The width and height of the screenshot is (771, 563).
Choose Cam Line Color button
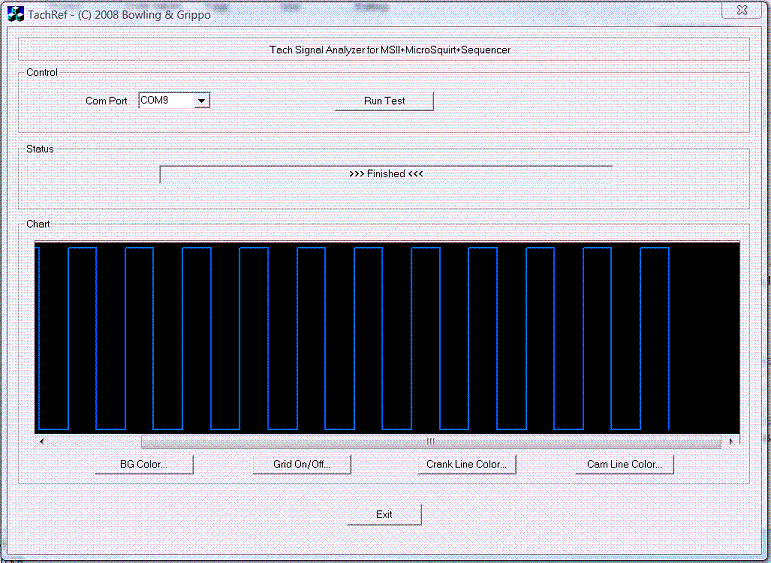[x=624, y=464]
